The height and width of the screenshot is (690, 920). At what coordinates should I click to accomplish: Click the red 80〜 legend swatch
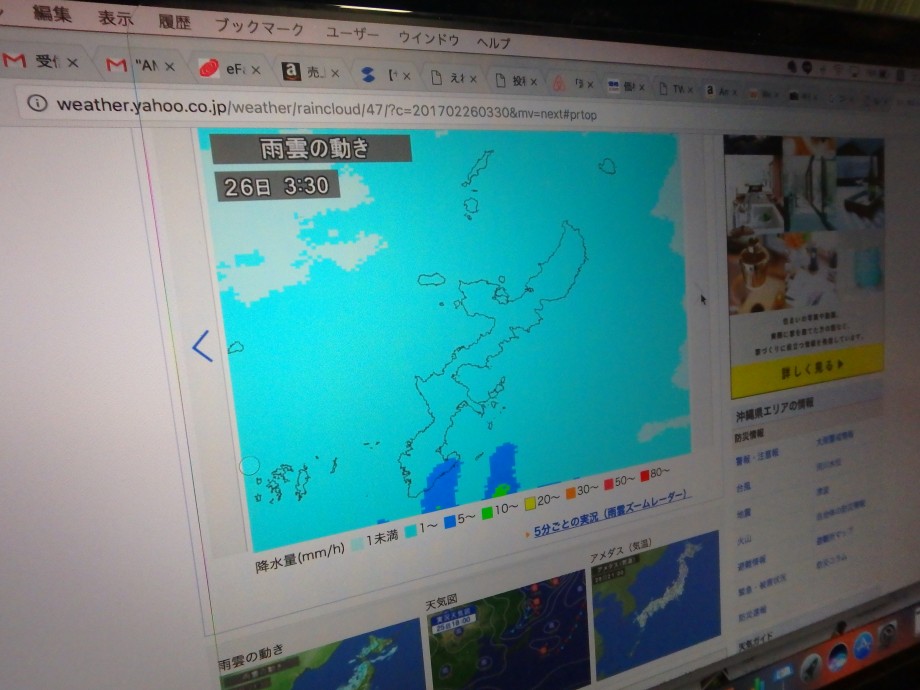tap(645, 475)
